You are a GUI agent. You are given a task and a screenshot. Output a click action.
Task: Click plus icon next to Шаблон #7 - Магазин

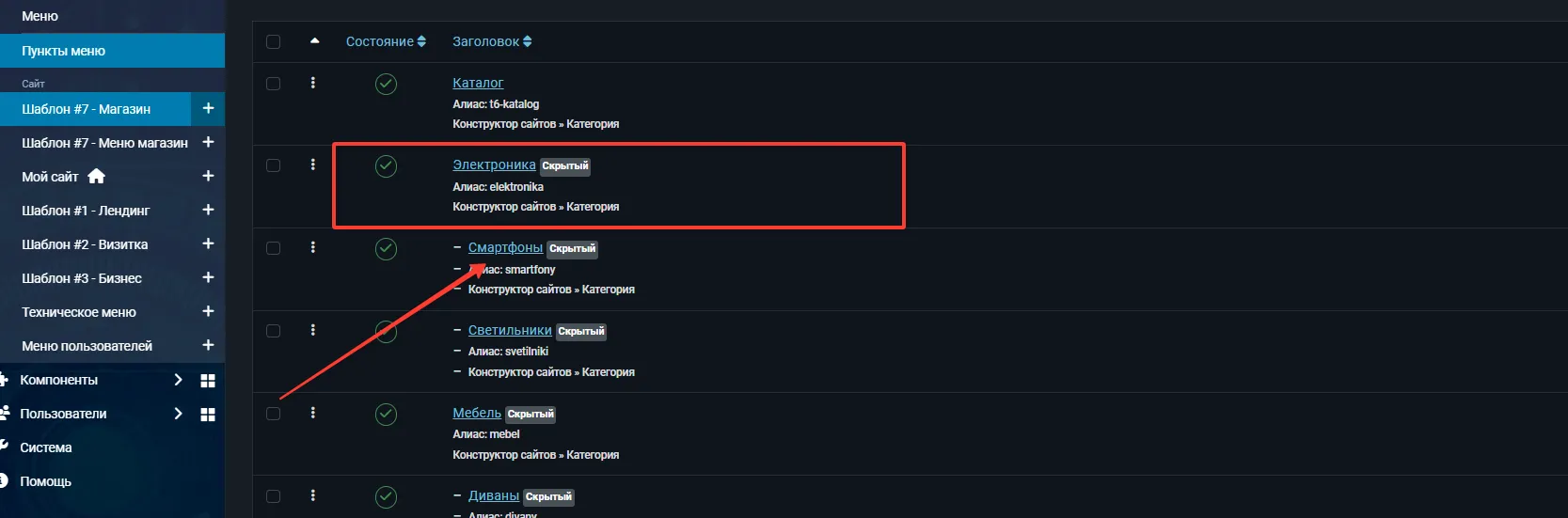point(208,109)
